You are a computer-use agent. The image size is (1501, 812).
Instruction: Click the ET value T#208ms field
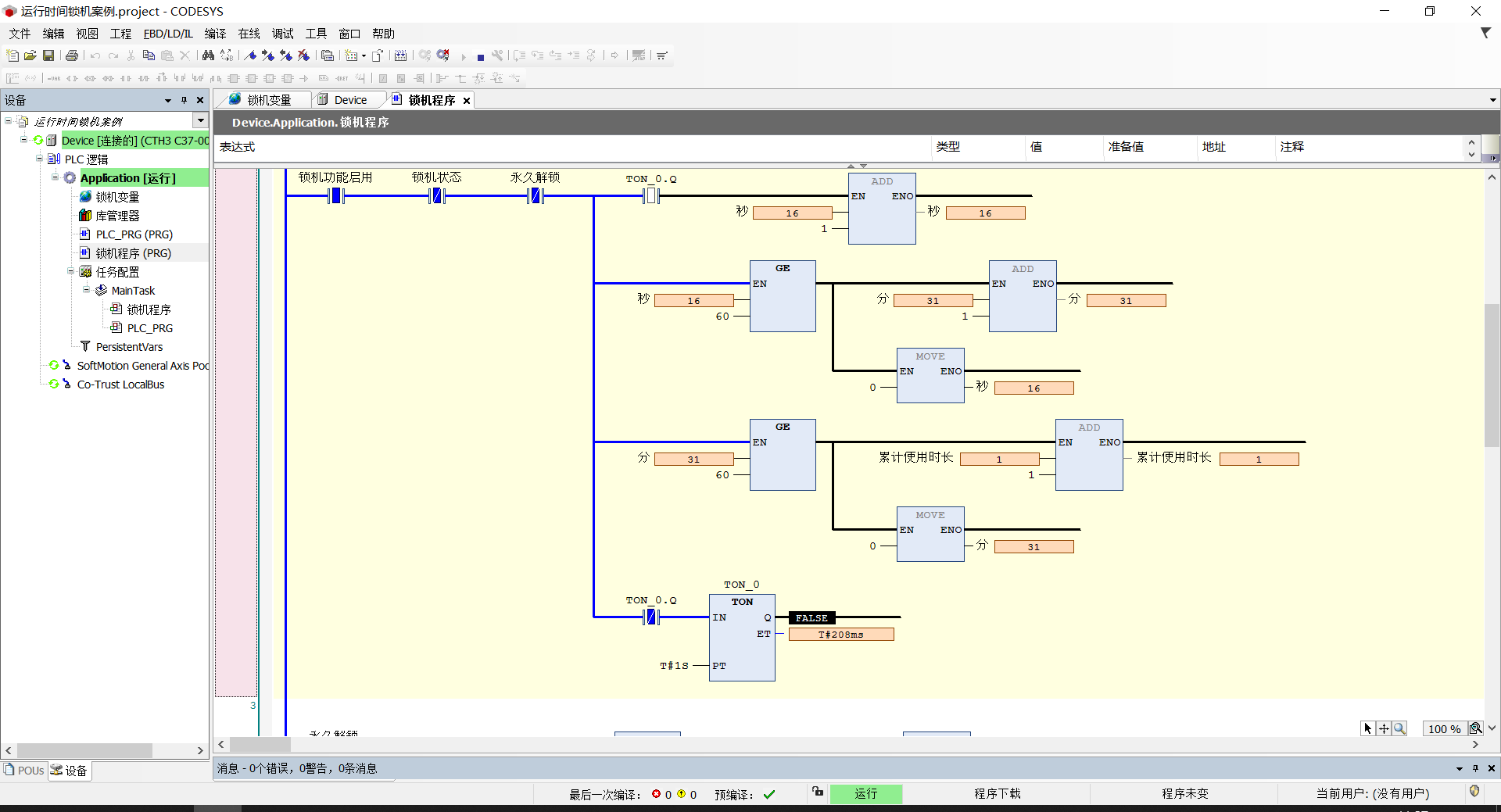[x=841, y=635]
